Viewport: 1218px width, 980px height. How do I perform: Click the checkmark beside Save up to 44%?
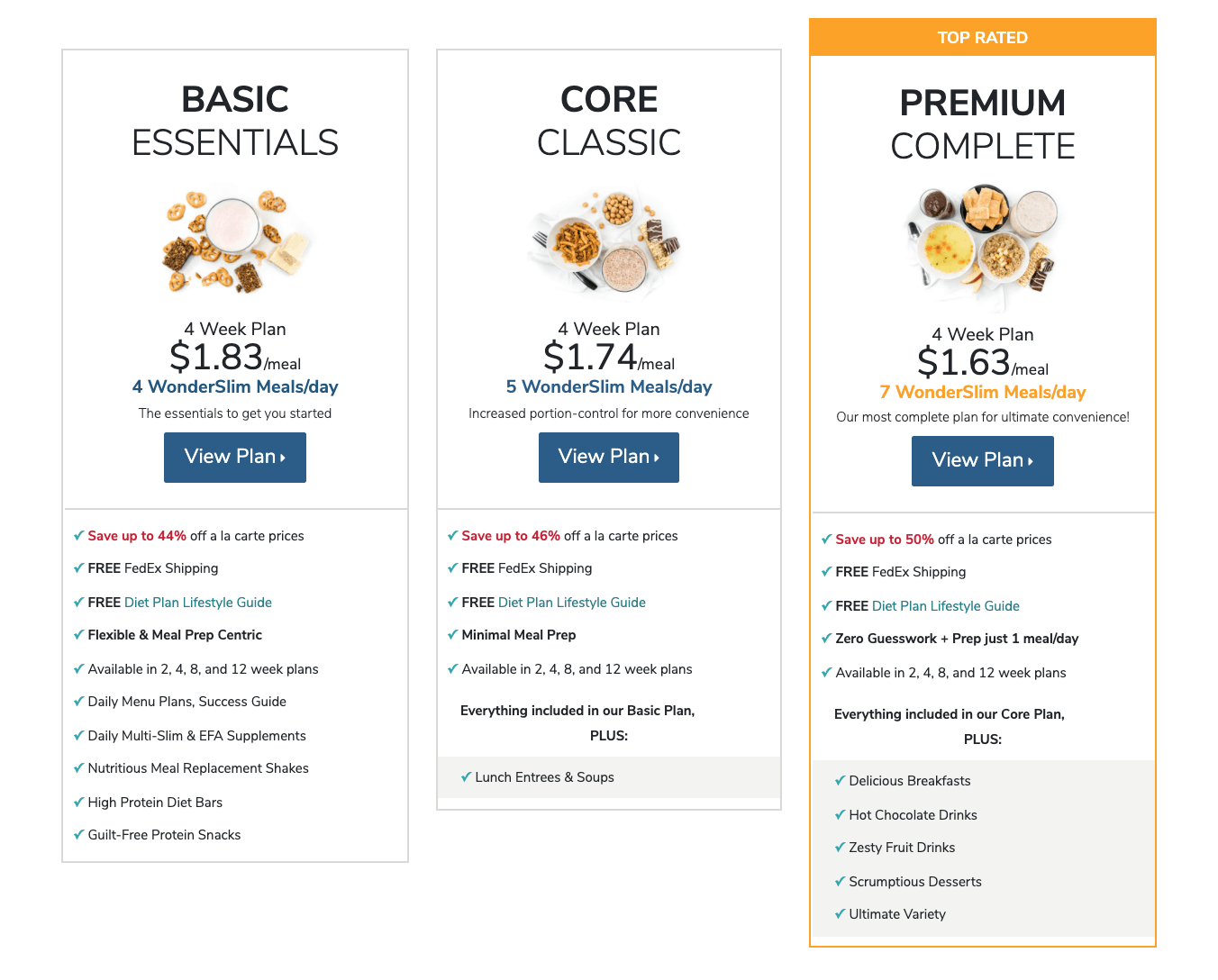coord(78,535)
